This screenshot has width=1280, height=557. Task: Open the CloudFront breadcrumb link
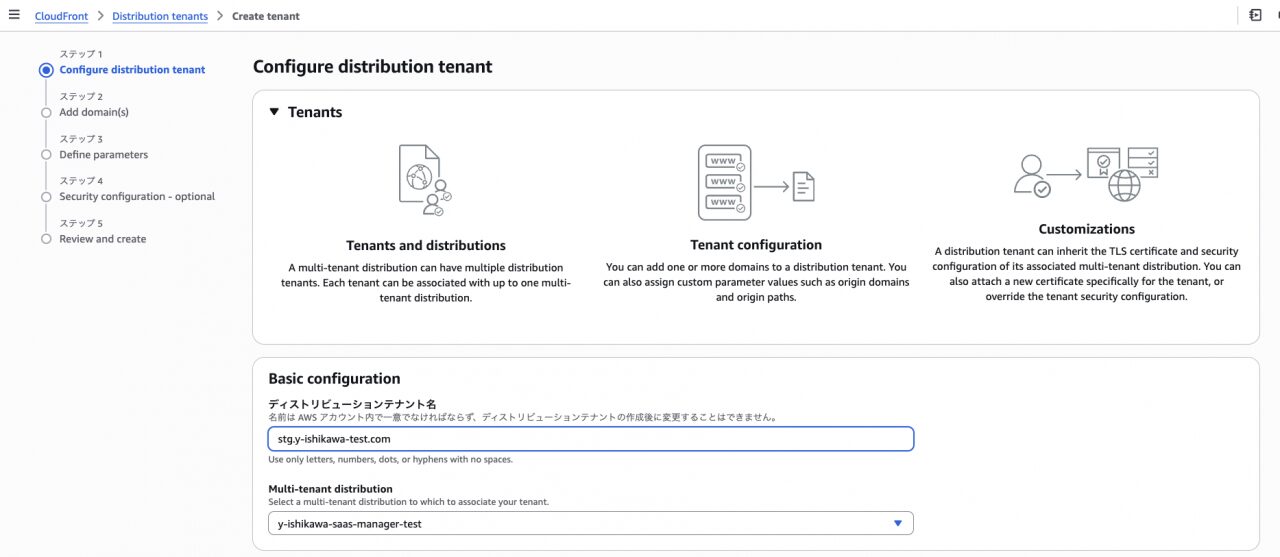point(61,16)
